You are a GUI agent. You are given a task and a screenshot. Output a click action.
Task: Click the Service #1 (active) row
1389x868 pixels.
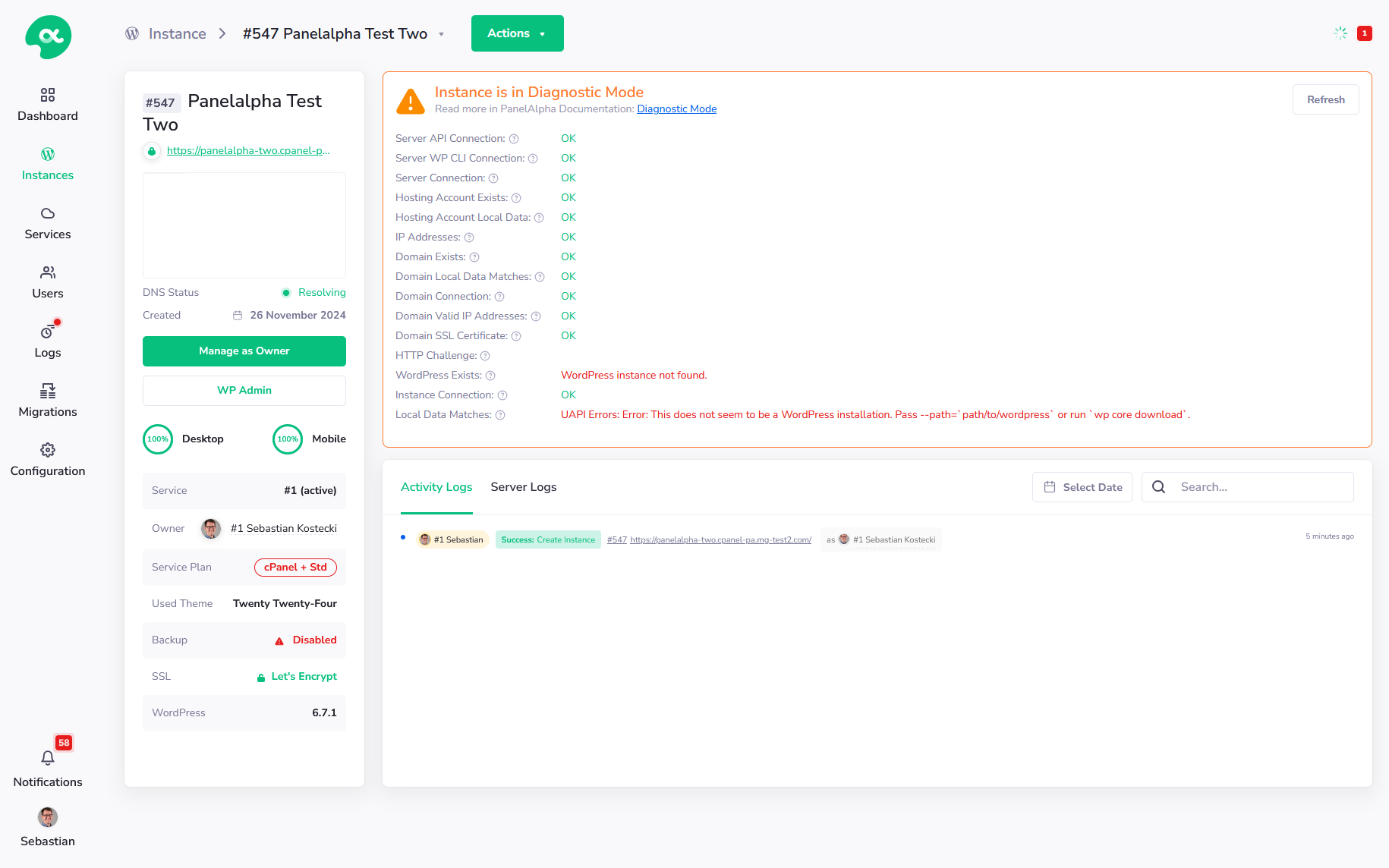coord(244,491)
